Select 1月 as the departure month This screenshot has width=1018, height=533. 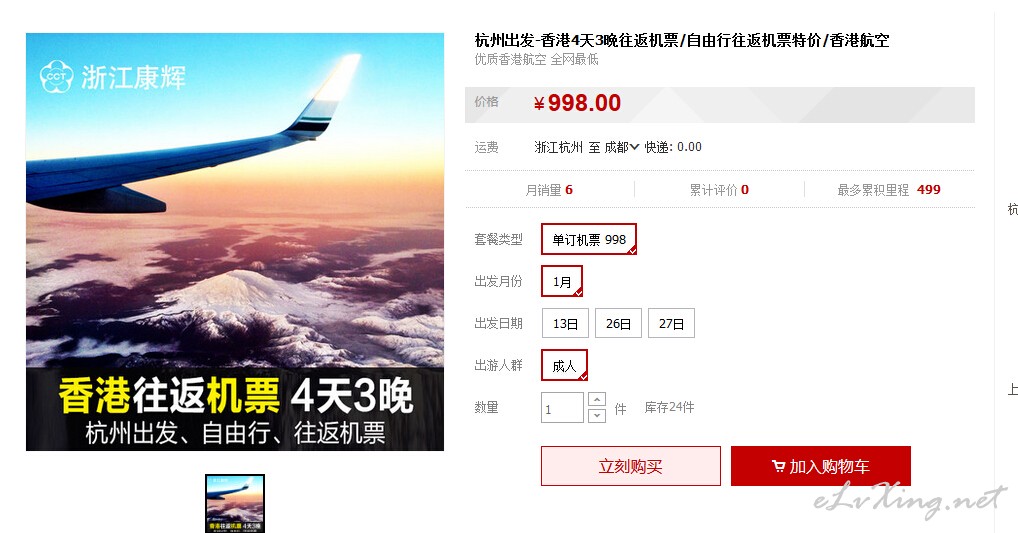(562, 281)
